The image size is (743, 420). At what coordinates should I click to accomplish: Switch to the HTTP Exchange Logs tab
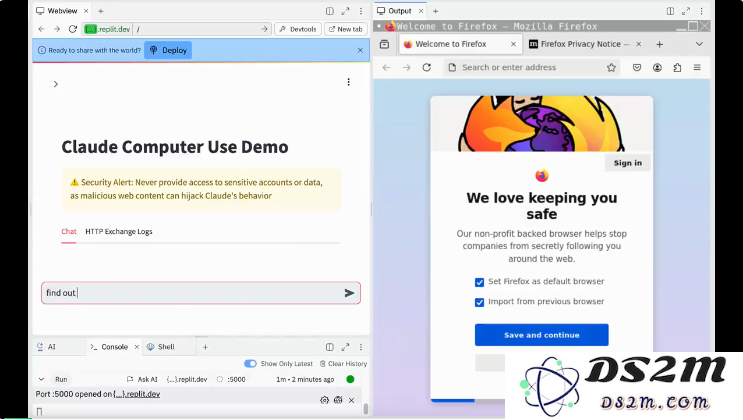coord(118,231)
